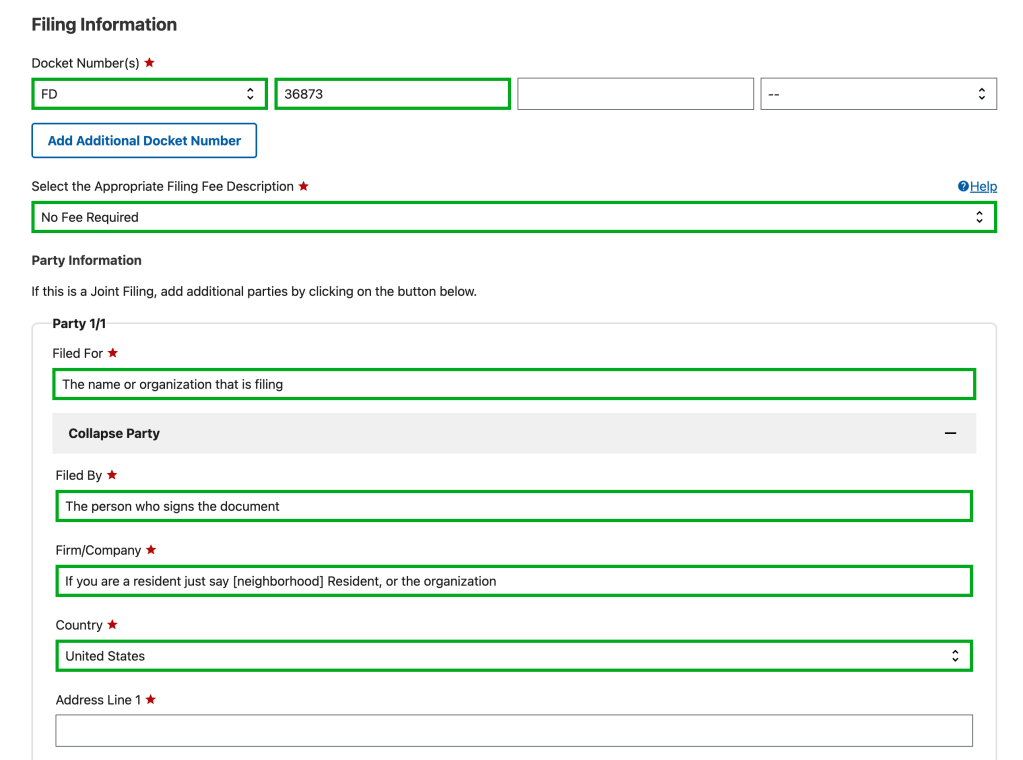
Task: Click the minus icon on Collapse Party bar
Action: [950, 434]
